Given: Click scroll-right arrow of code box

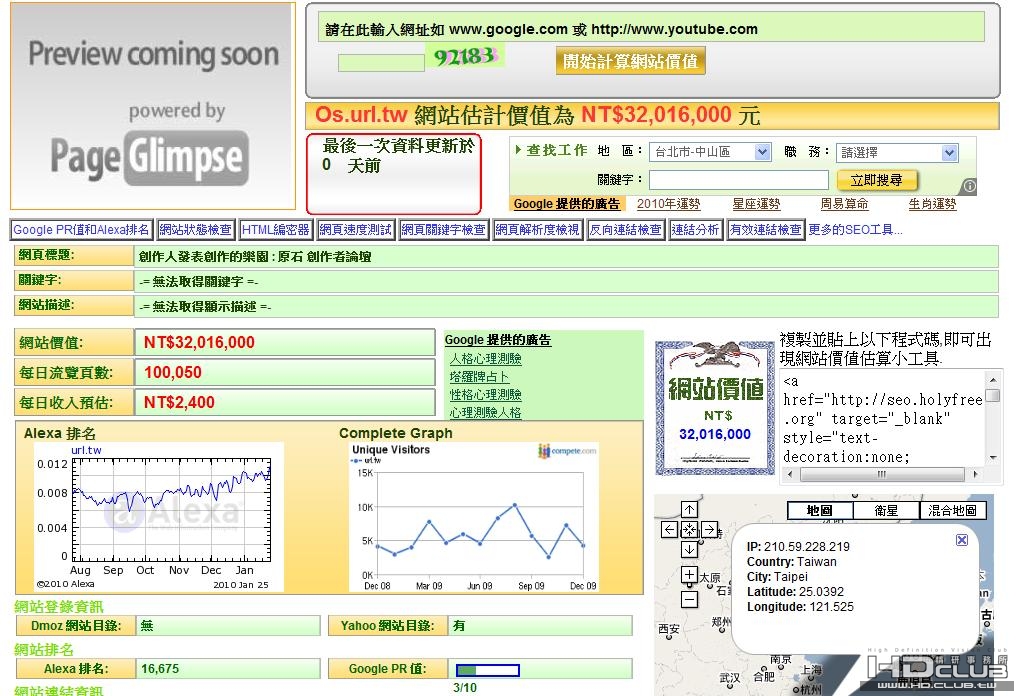Looking at the screenshot, I should [975, 474].
